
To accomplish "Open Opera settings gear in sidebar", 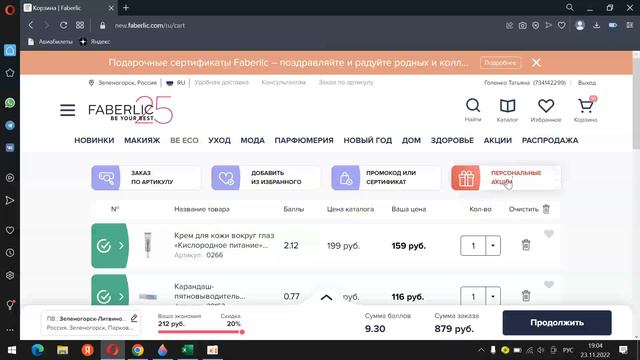I will click(x=10, y=276).
